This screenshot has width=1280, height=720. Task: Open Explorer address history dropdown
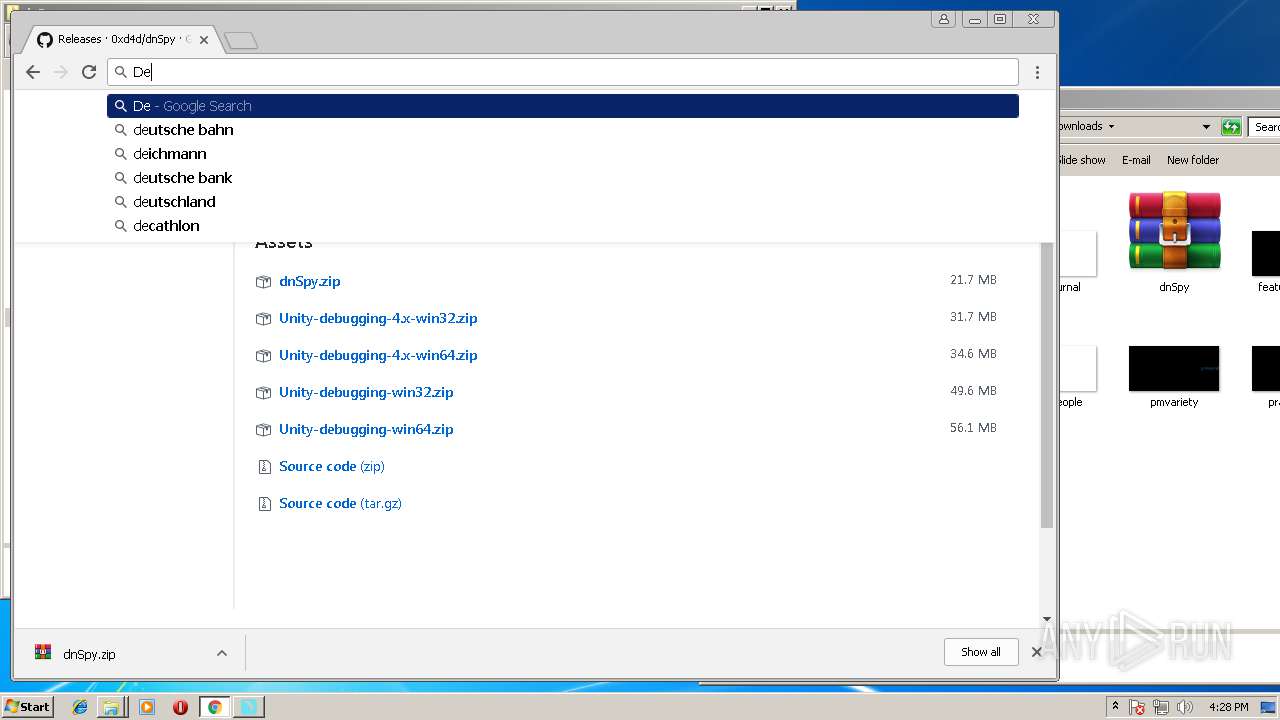pyautogui.click(x=1206, y=127)
